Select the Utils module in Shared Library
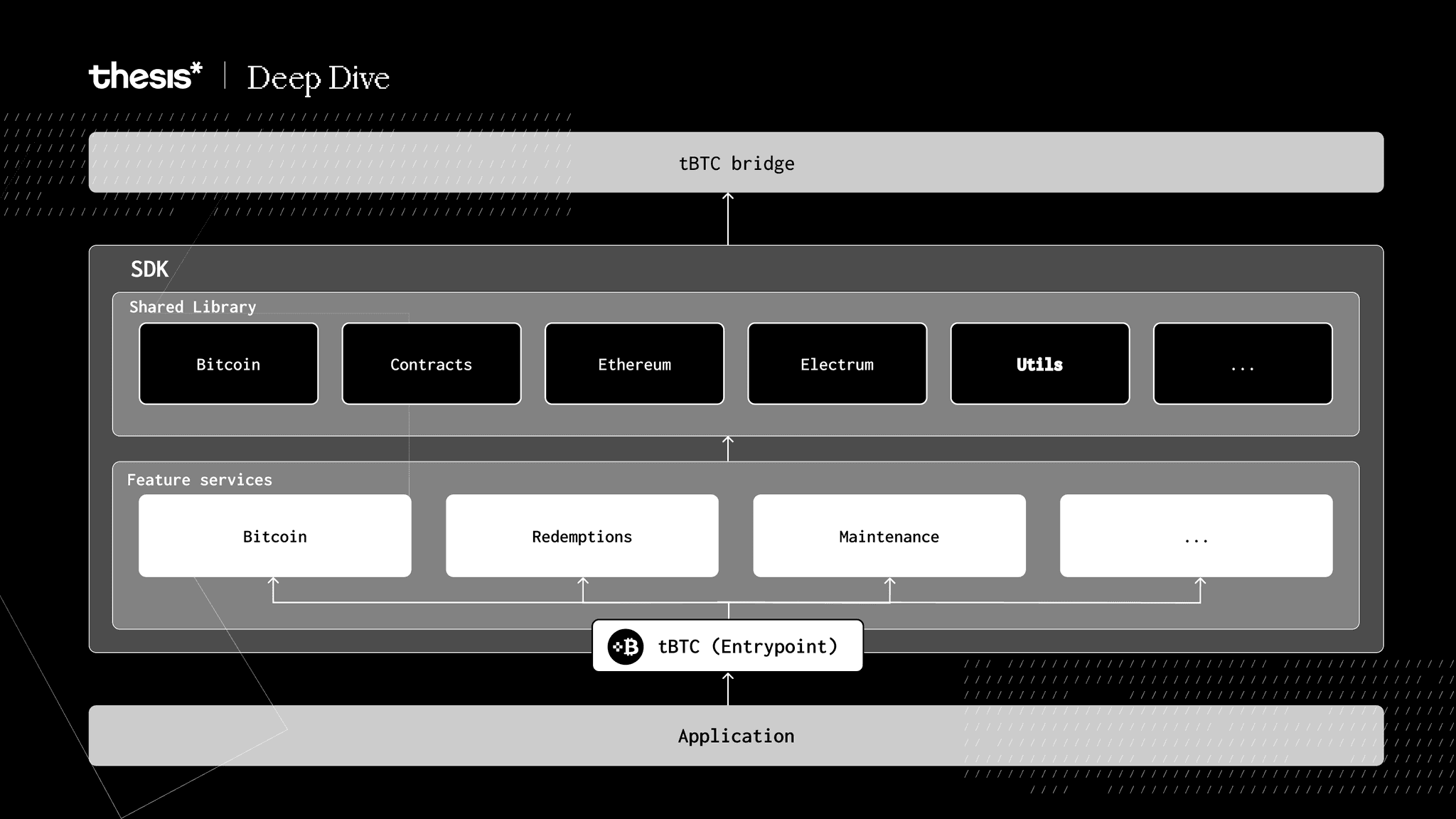 coord(1039,363)
